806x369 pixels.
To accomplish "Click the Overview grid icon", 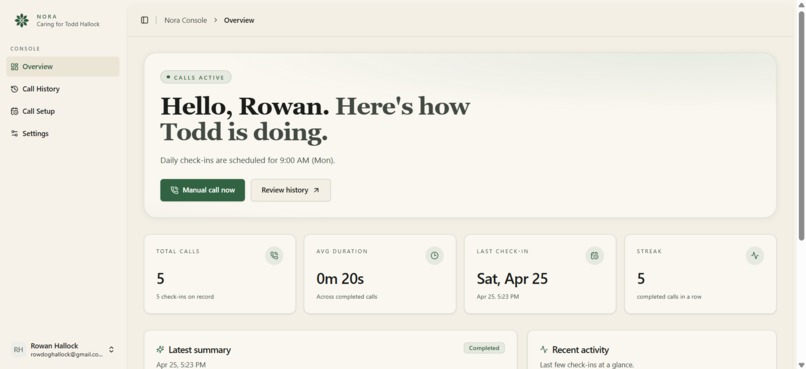I will 14,67.
